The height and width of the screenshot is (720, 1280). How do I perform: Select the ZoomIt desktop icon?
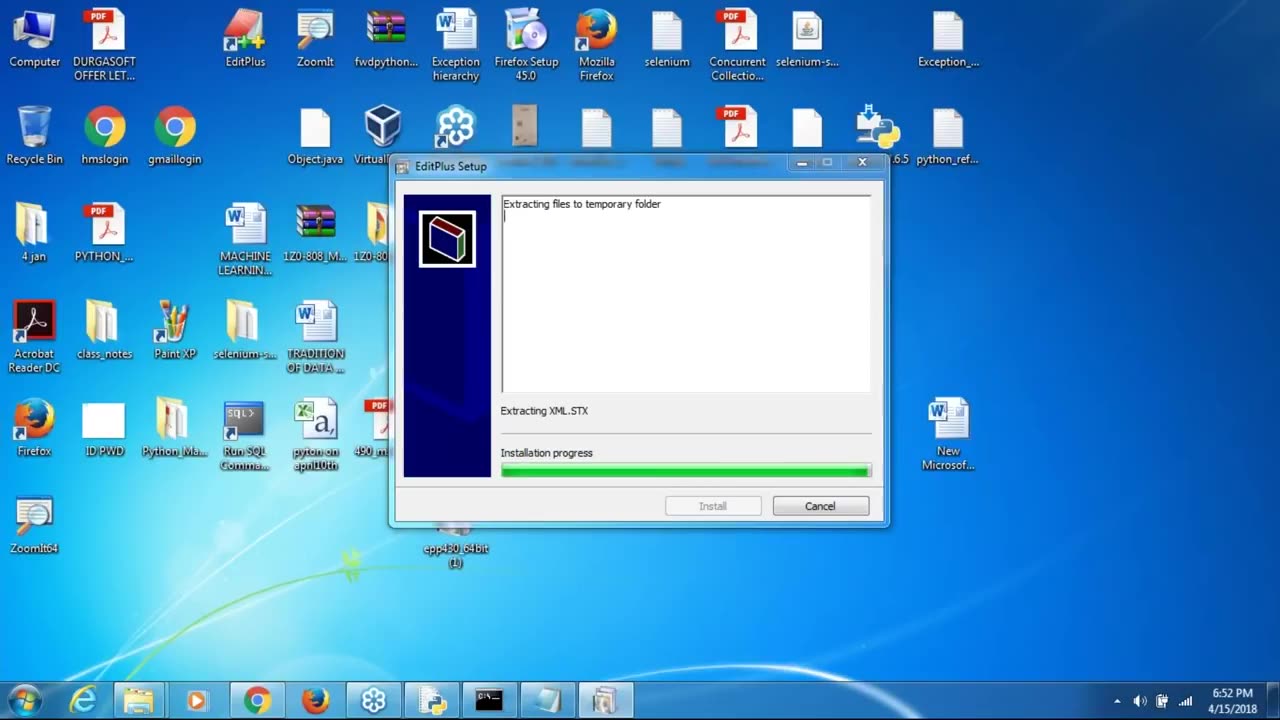[315, 40]
